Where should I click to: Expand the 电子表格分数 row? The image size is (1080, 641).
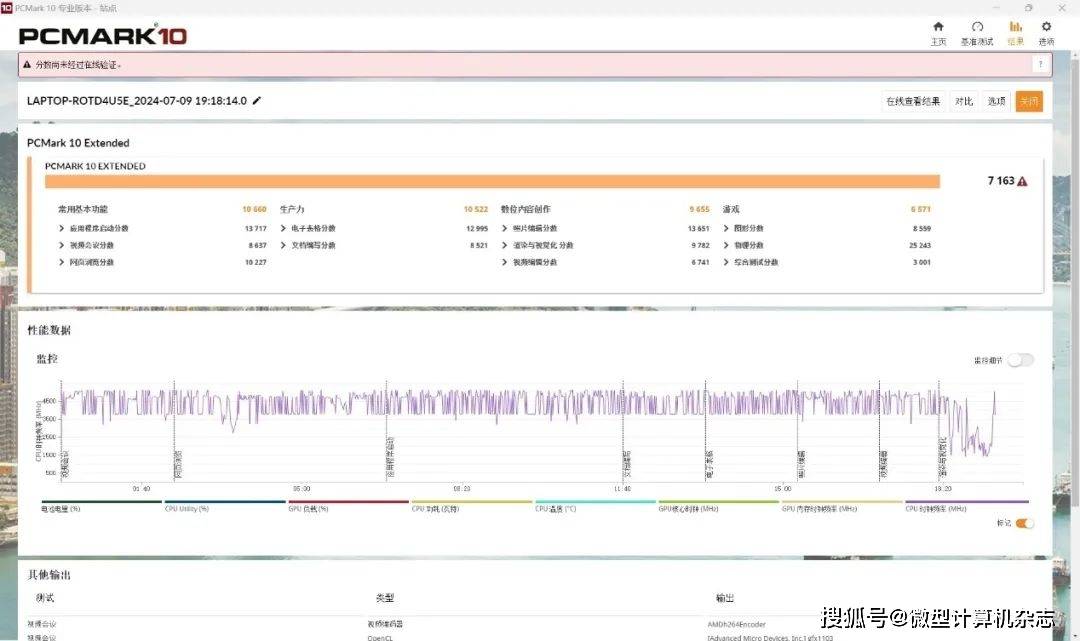click(x=283, y=228)
